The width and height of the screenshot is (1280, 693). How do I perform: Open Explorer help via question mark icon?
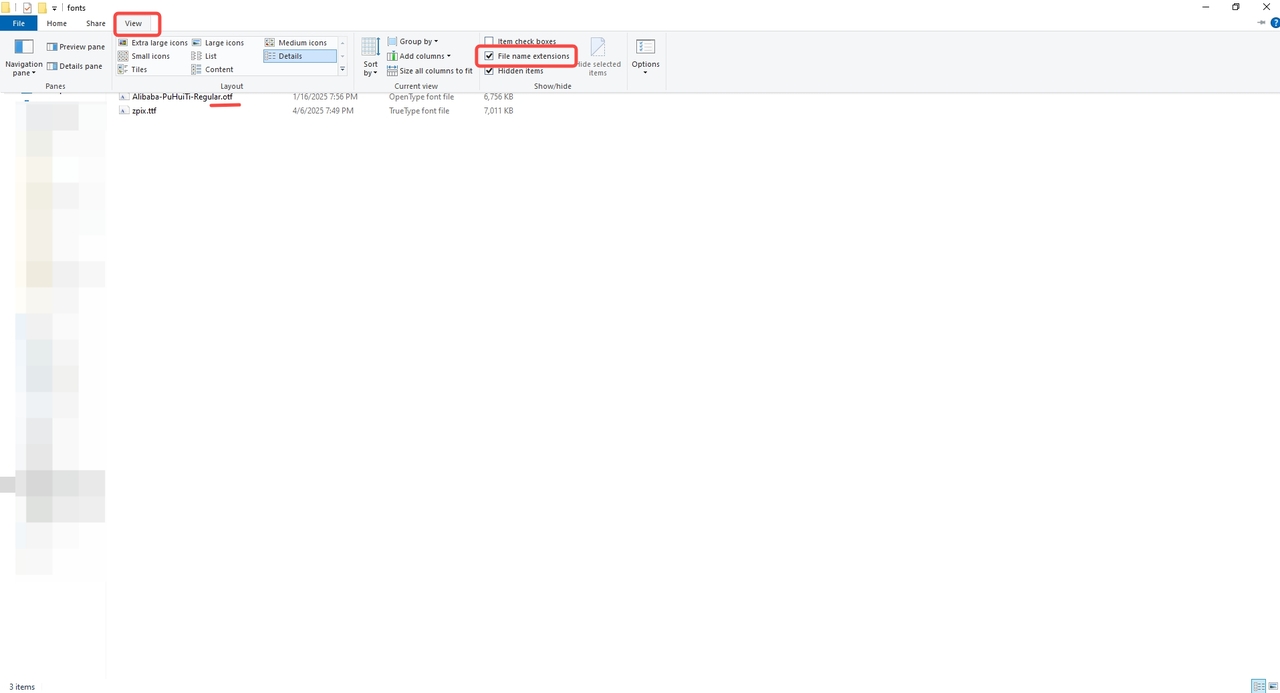(x=1274, y=22)
